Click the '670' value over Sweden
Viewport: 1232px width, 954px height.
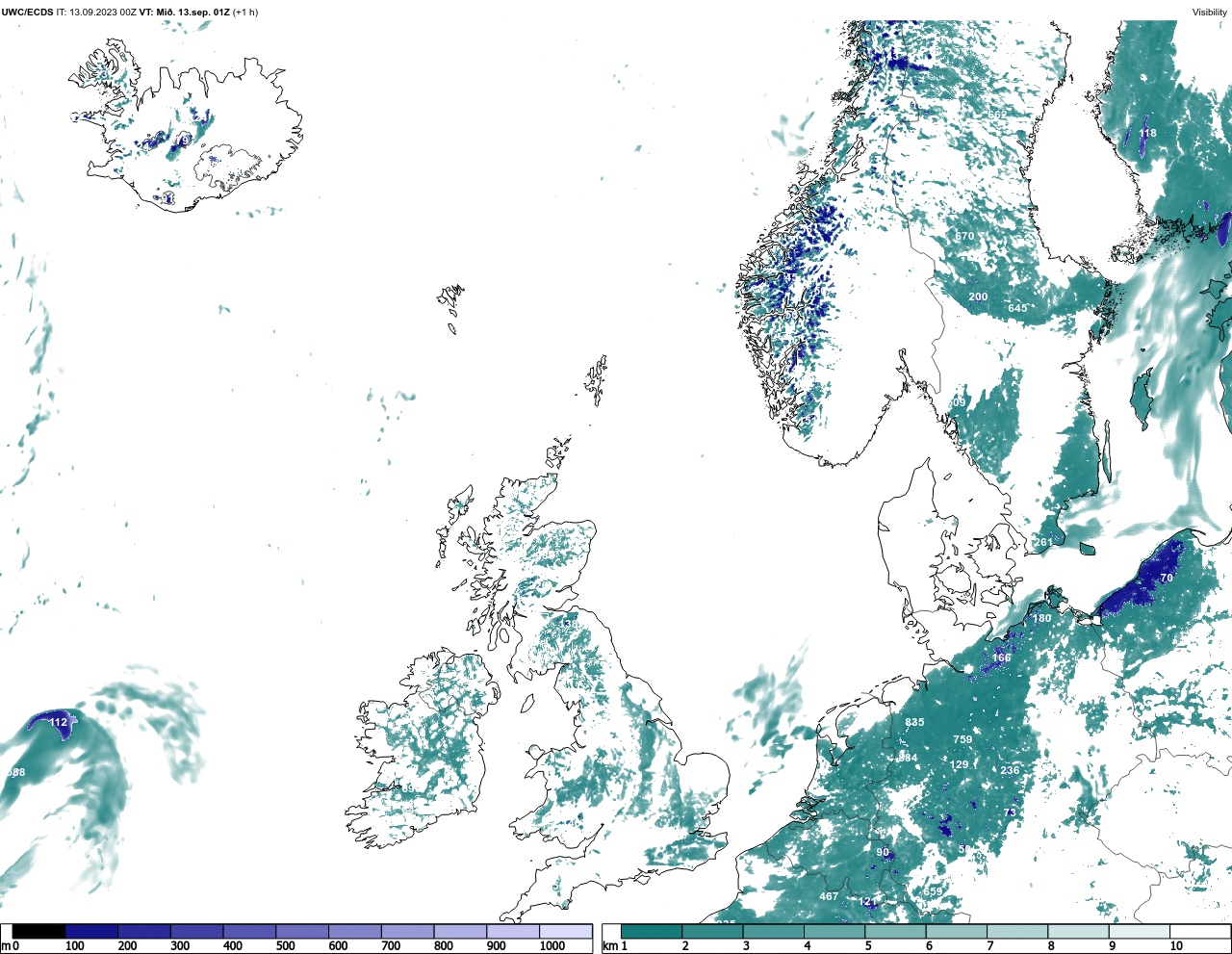click(964, 236)
